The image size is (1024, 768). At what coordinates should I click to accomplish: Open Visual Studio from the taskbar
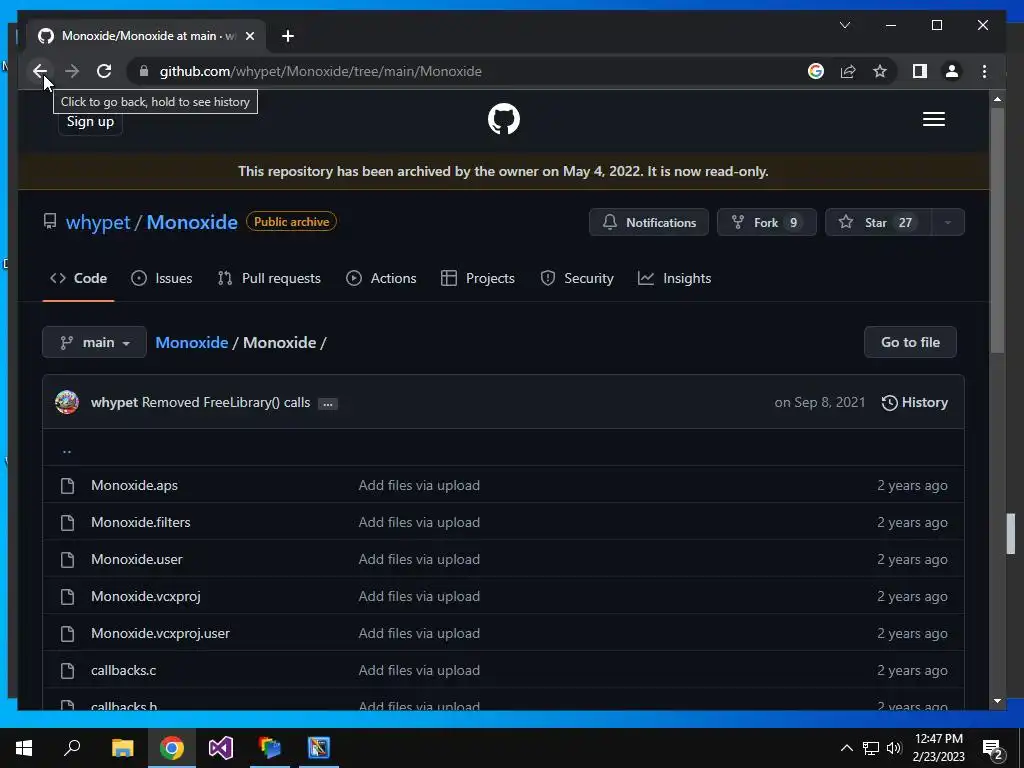220,748
